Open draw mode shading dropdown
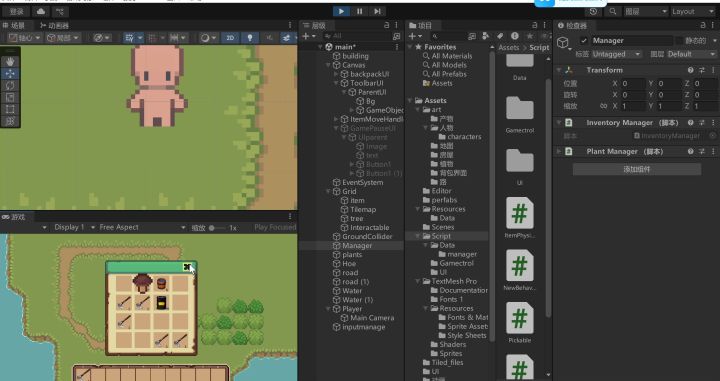The width and height of the screenshot is (720, 381). (208, 38)
